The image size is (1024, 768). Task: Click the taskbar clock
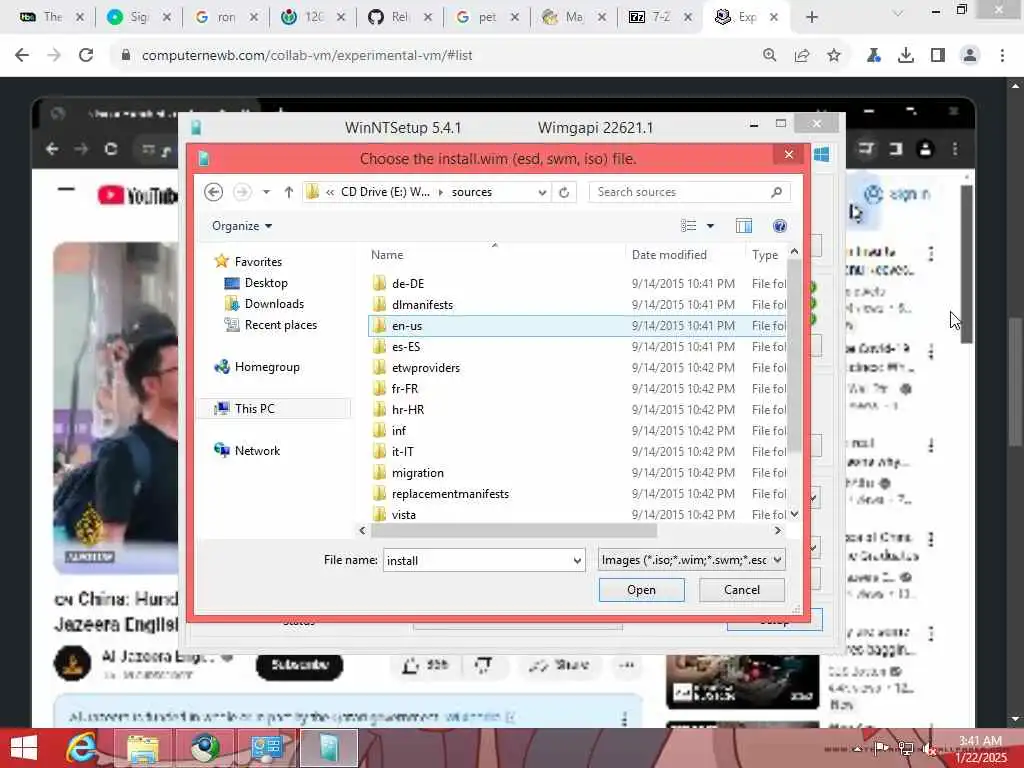click(981, 749)
